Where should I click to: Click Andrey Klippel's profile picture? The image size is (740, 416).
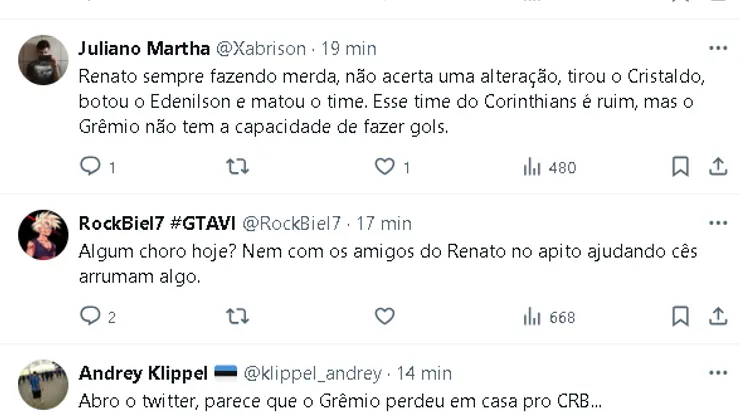pos(43,385)
